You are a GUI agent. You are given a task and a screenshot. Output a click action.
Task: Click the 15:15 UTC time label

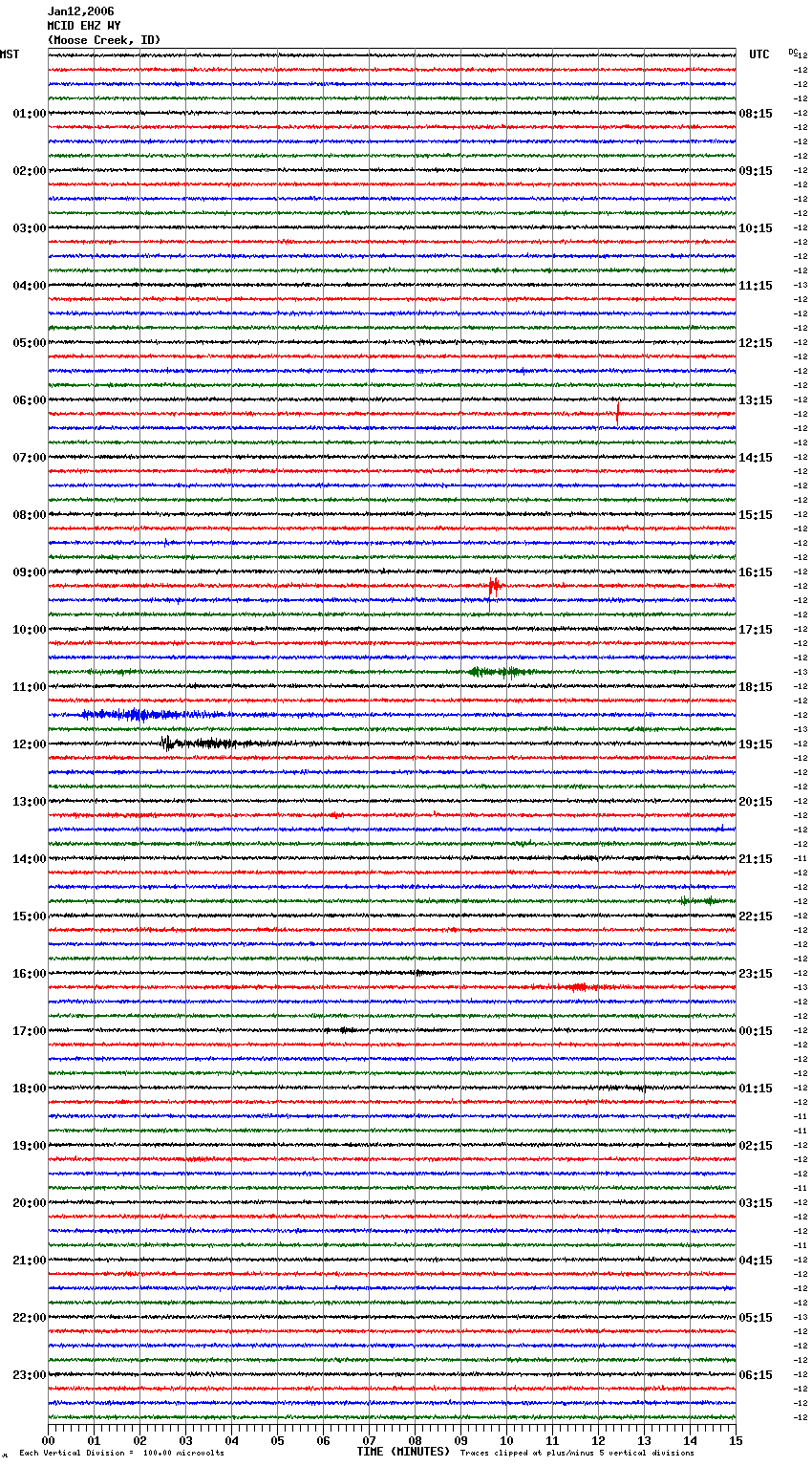tap(756, 515)
